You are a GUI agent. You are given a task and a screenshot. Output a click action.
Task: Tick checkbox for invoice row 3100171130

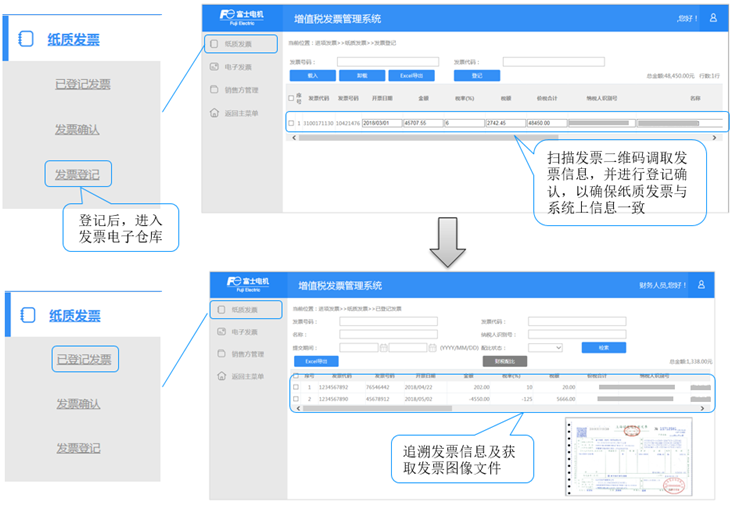click(292, 123)
